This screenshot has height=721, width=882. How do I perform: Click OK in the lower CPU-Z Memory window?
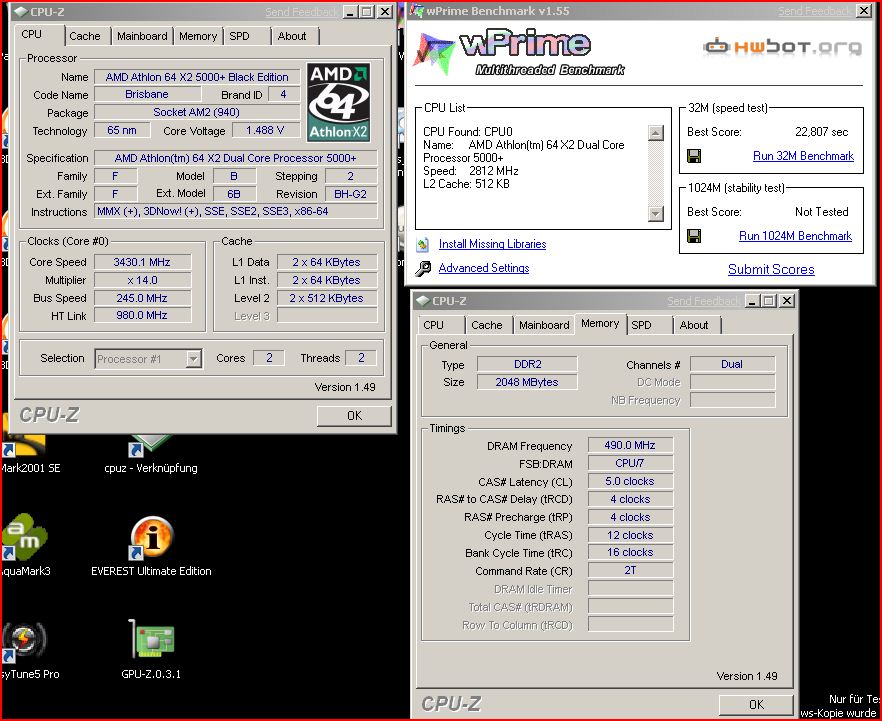click(x=756, y=705)
